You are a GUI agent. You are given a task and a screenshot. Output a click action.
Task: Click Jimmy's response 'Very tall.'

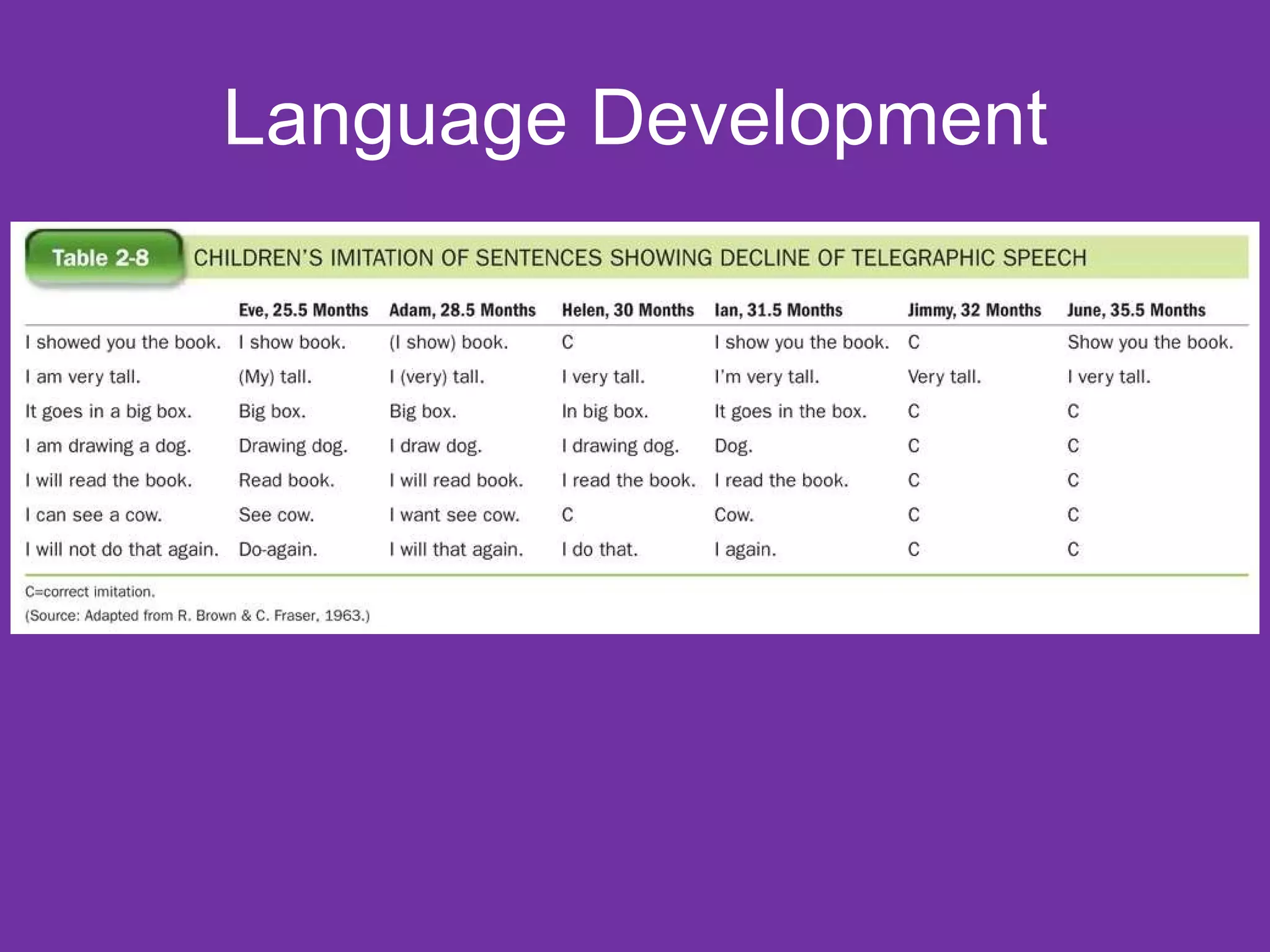point(944,377)
